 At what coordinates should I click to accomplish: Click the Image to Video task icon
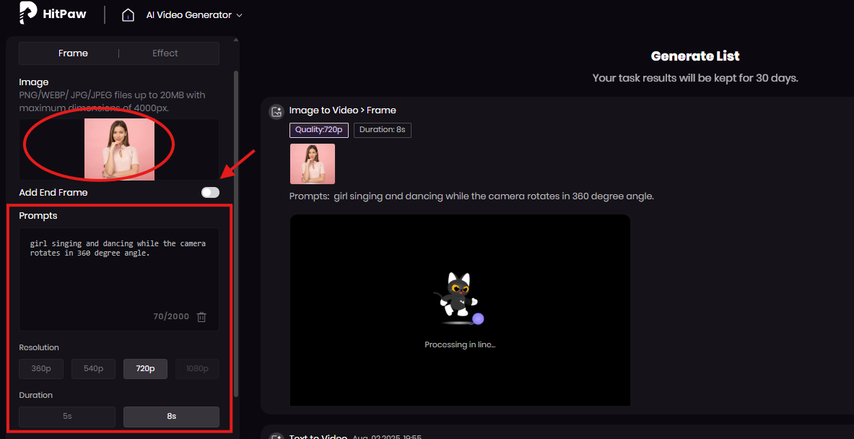pos(277,112)
